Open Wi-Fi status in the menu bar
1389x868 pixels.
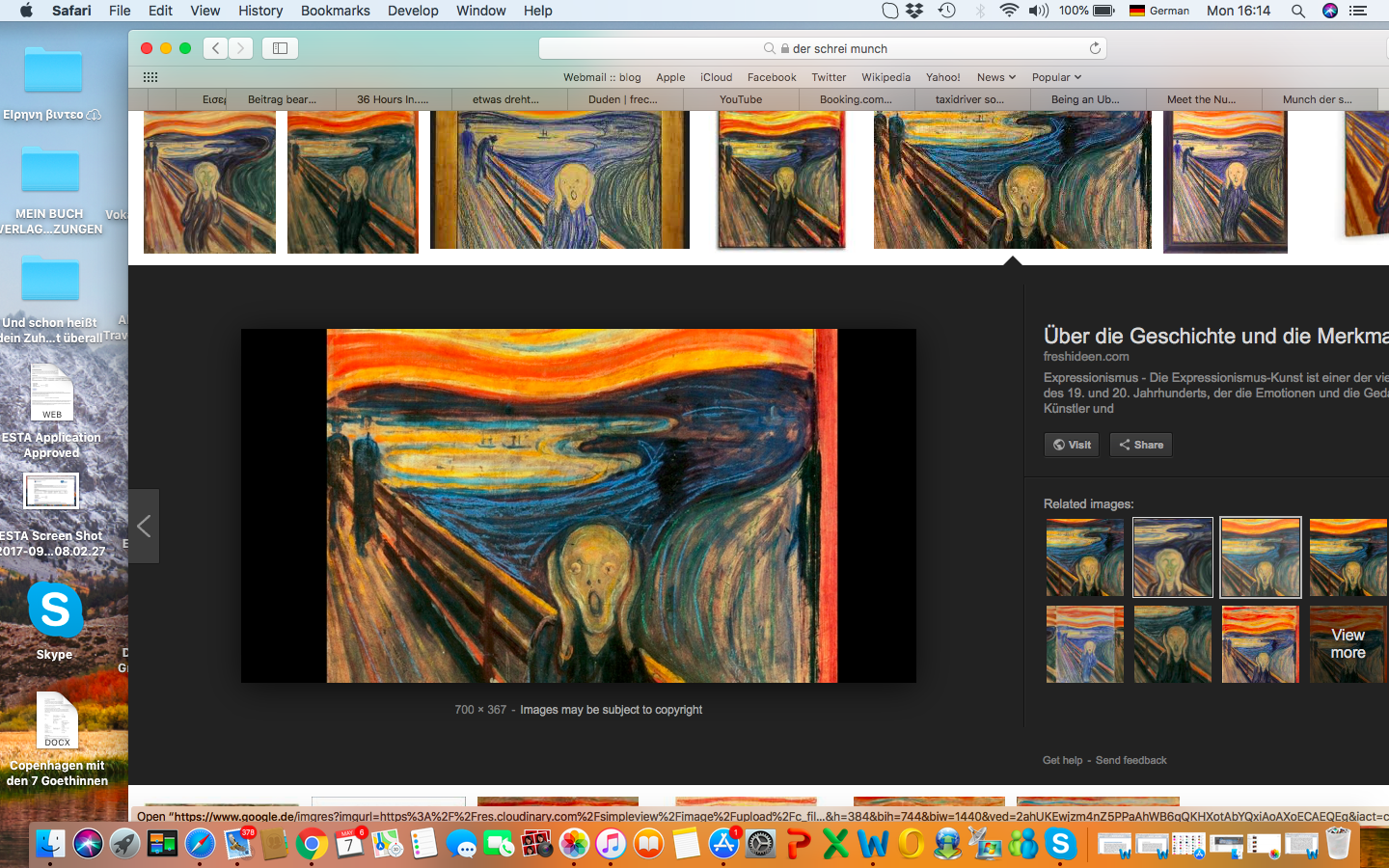pyautogui.click(x=1009, y=11)
